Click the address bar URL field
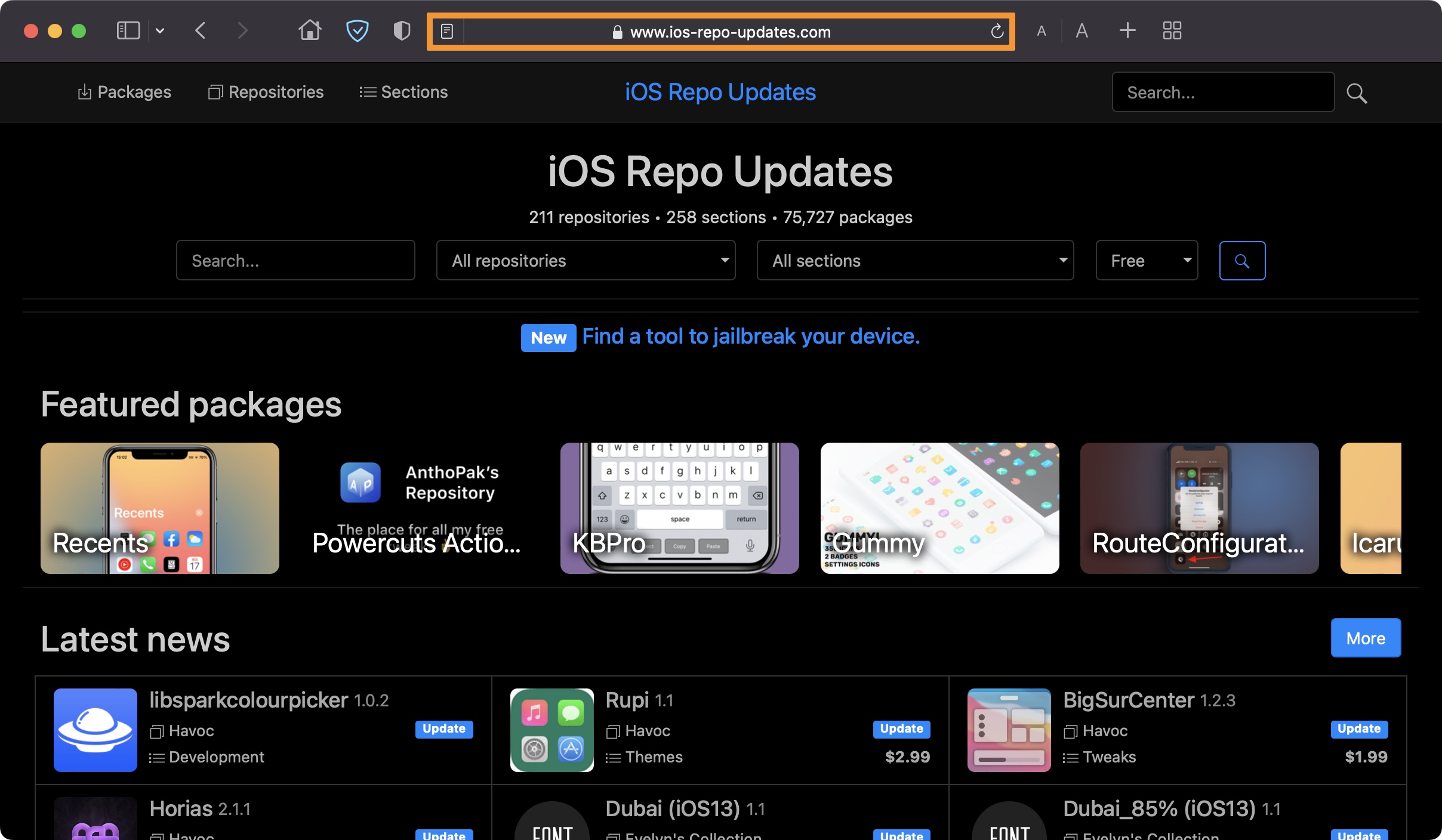The height and width of the screenshot is (840, 1442). [x=721, y=32]
